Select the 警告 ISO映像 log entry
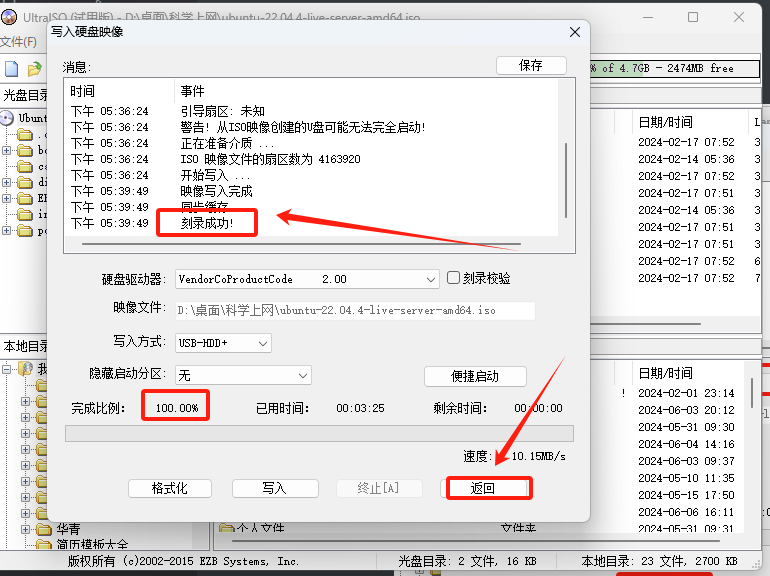The width and height of the screenshot is (770, 576). (302, 128)
